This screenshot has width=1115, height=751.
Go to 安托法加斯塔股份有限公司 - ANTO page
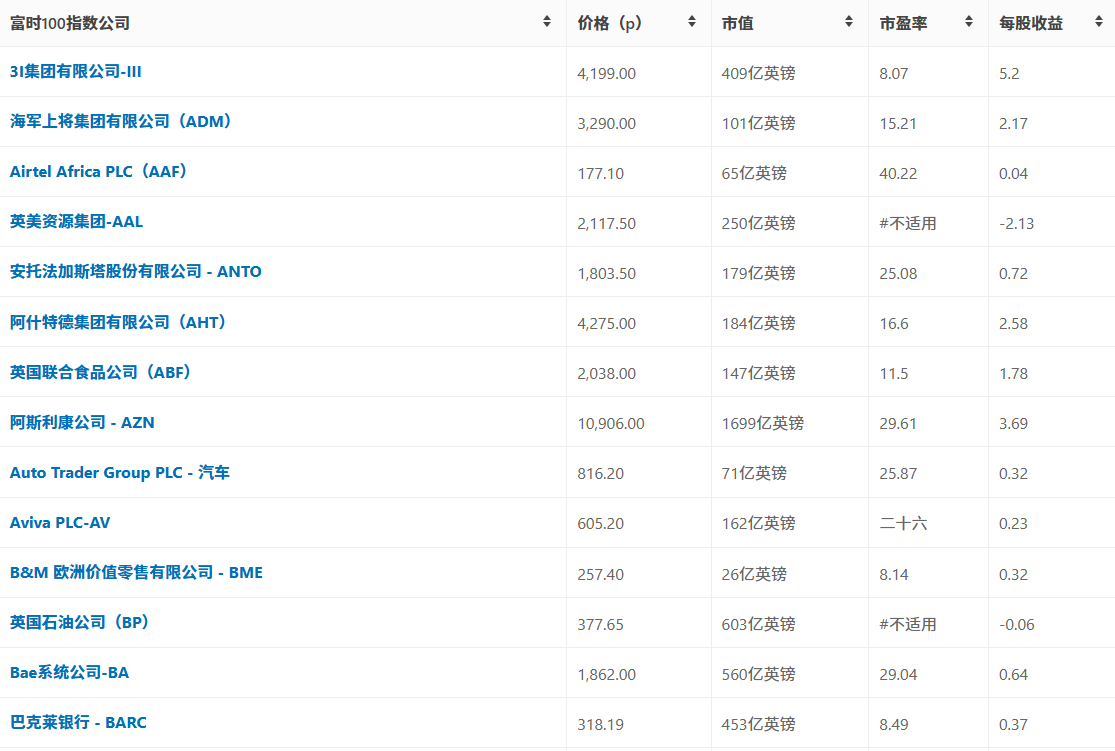[136, 272]
